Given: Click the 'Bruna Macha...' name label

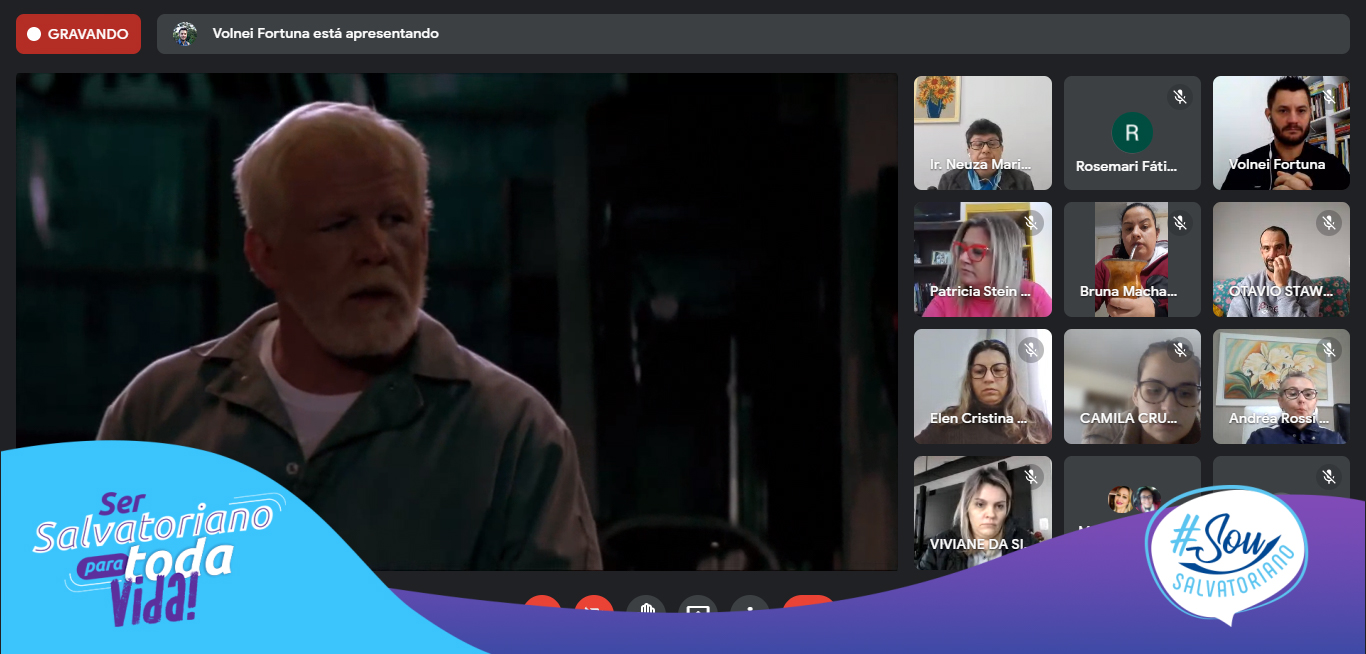Looking at the screenshot, I should coord(1129,292).
